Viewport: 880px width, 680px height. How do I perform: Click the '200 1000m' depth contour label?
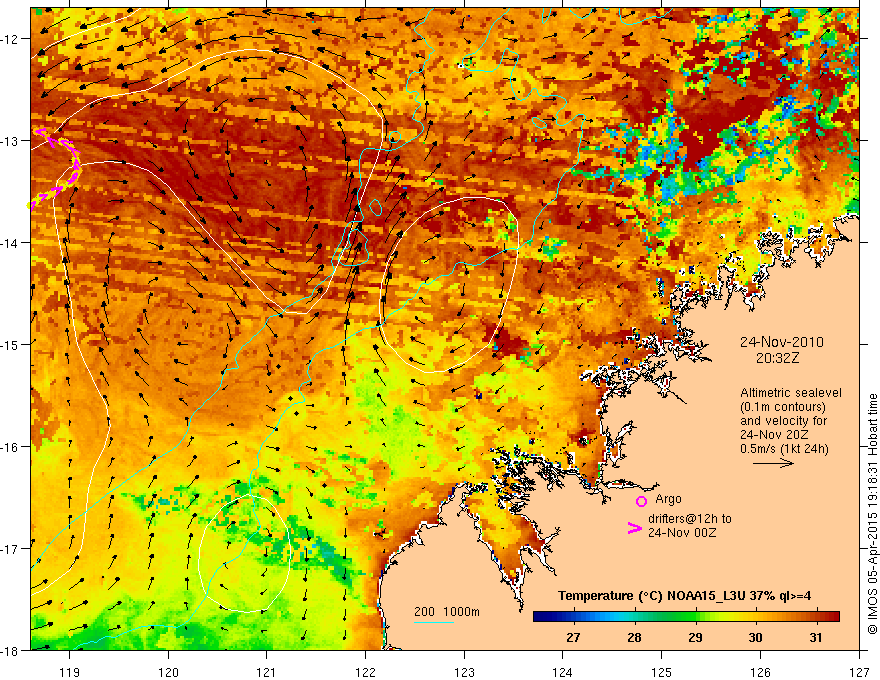(x=447, y=612)
